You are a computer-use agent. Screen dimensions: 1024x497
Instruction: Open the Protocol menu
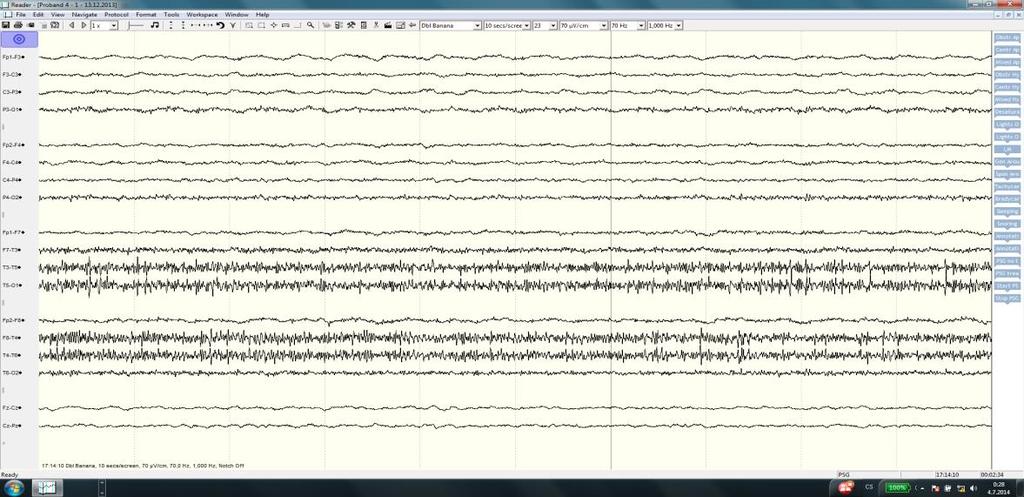[116, 14]
